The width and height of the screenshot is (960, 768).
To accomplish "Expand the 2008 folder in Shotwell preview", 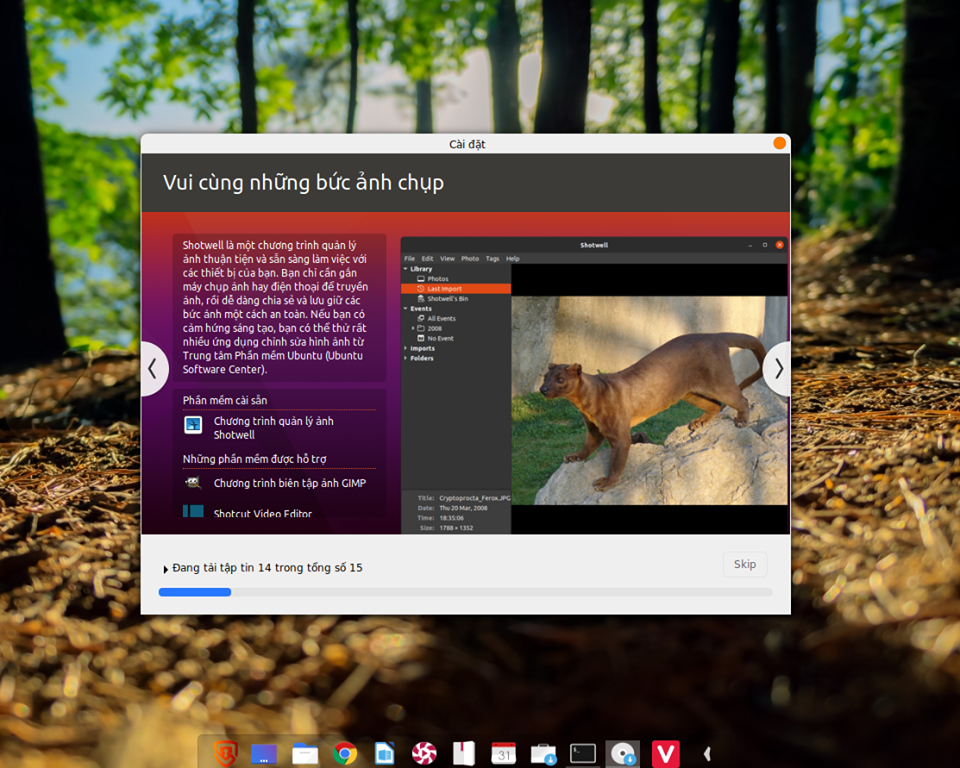I will tap(413, 328).
